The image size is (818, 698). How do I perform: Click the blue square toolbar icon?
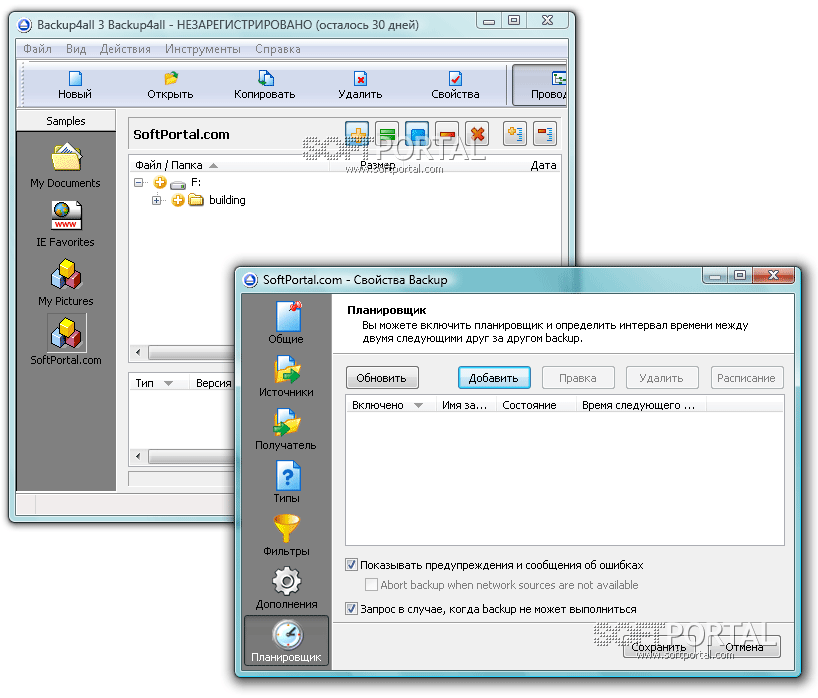417,134
